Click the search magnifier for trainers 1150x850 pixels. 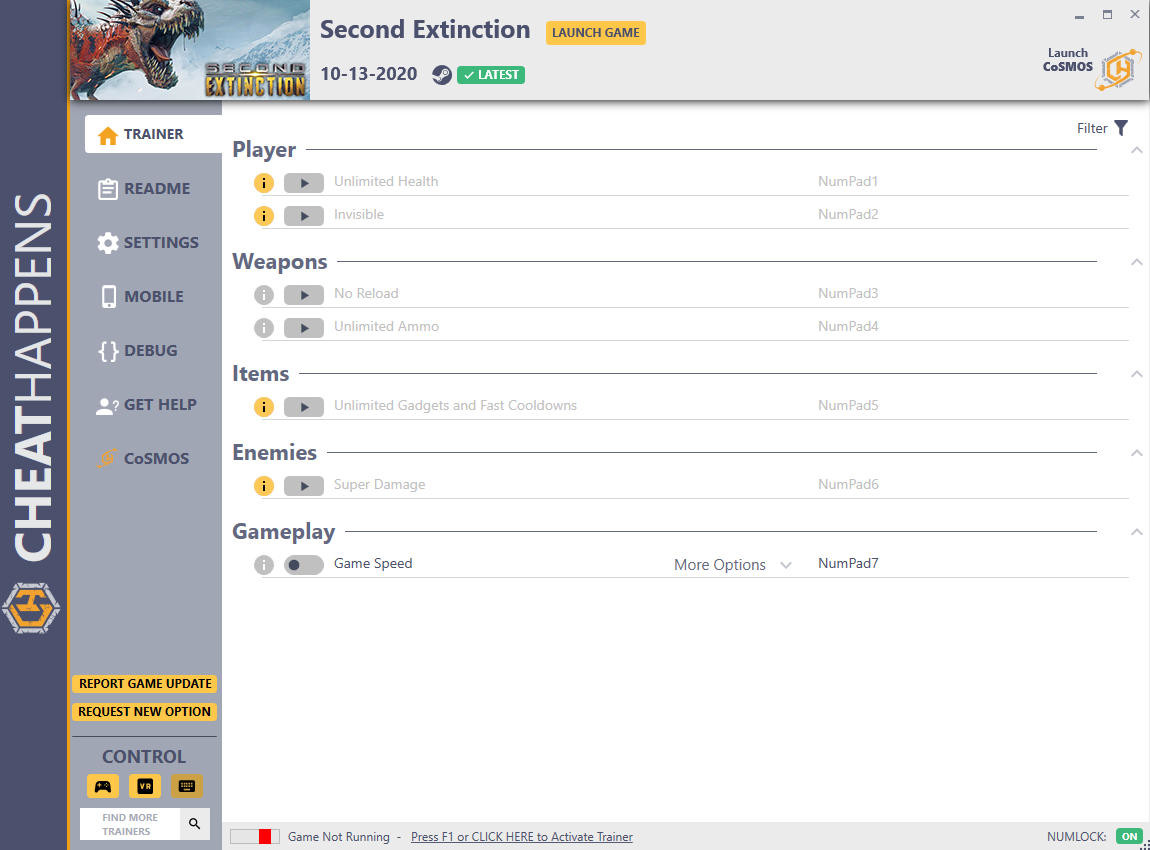click(x=194, y=824)
